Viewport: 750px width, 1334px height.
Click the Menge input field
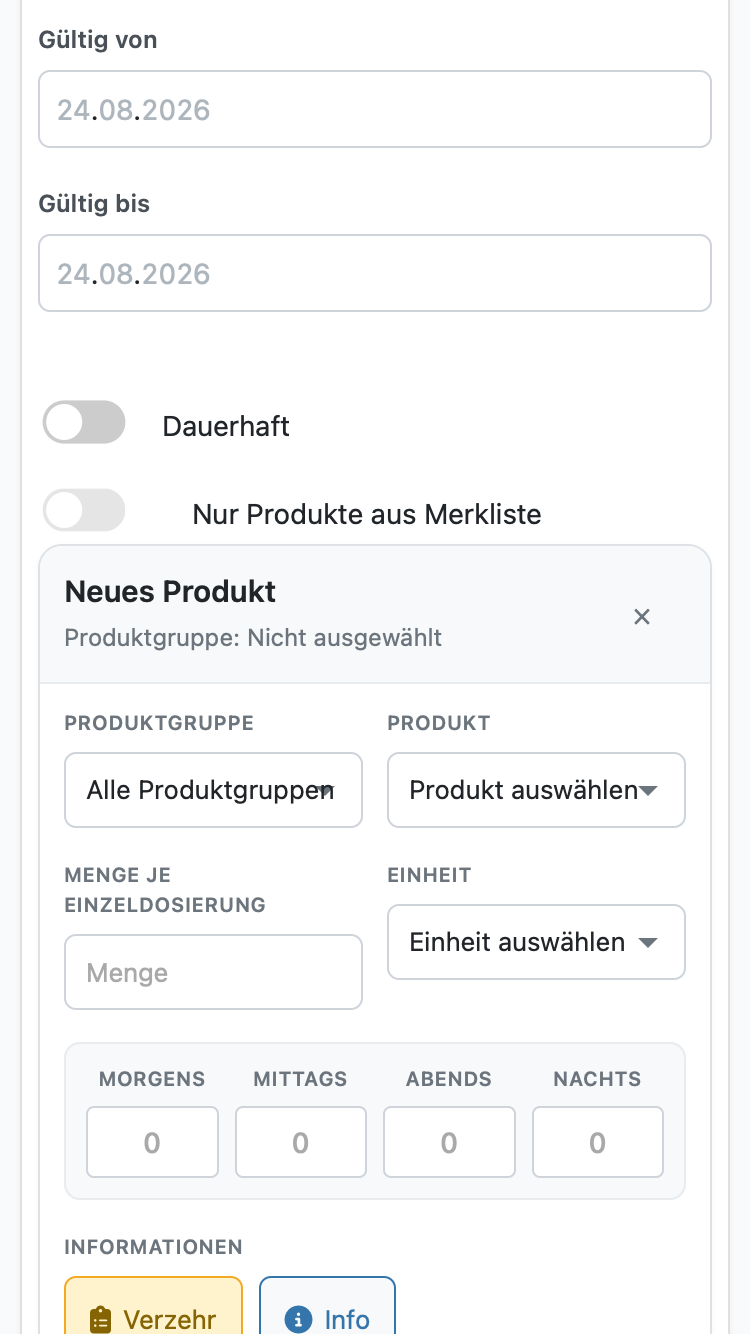click(213, 972)
